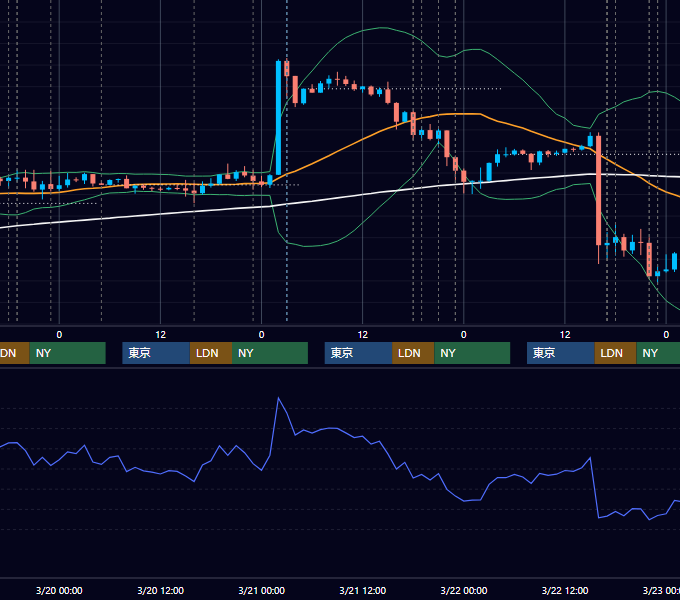This screenshot has height=600, width=680.
Task: Click the 東京 session bar above the 3/22 12:00 label
Action: 561,353
